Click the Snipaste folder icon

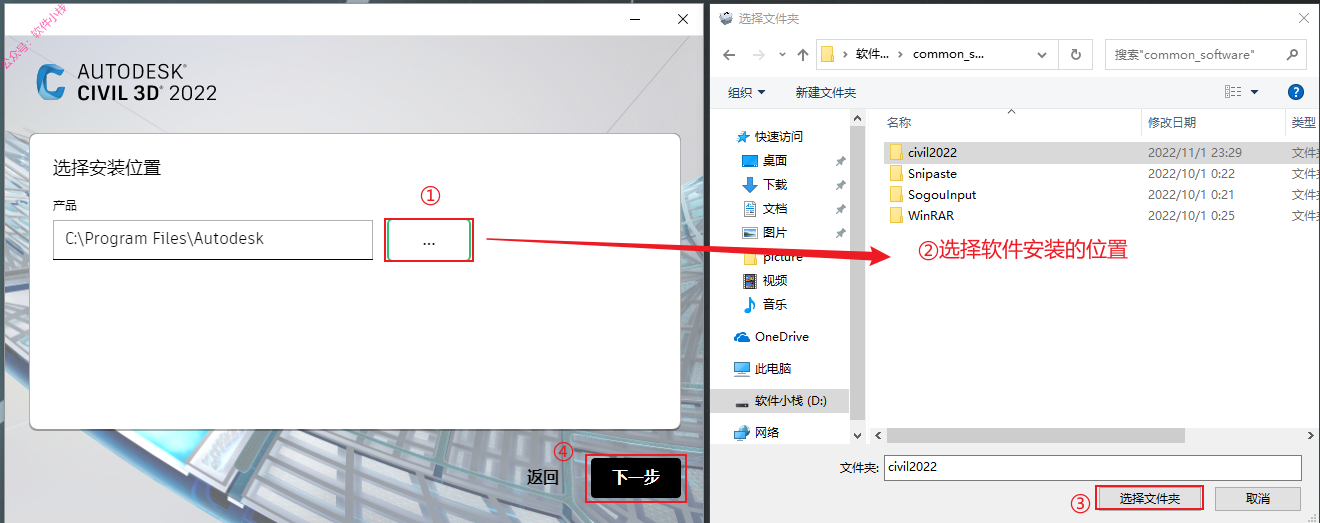click(895, 174)
